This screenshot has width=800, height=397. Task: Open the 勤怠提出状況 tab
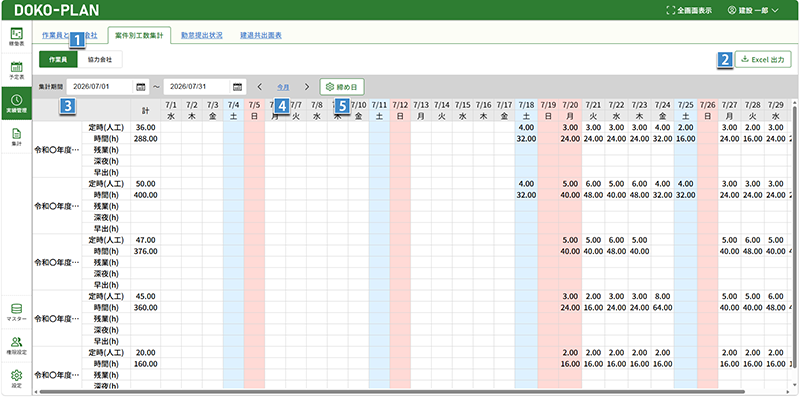pyautogui.click(x=202, y=36)
